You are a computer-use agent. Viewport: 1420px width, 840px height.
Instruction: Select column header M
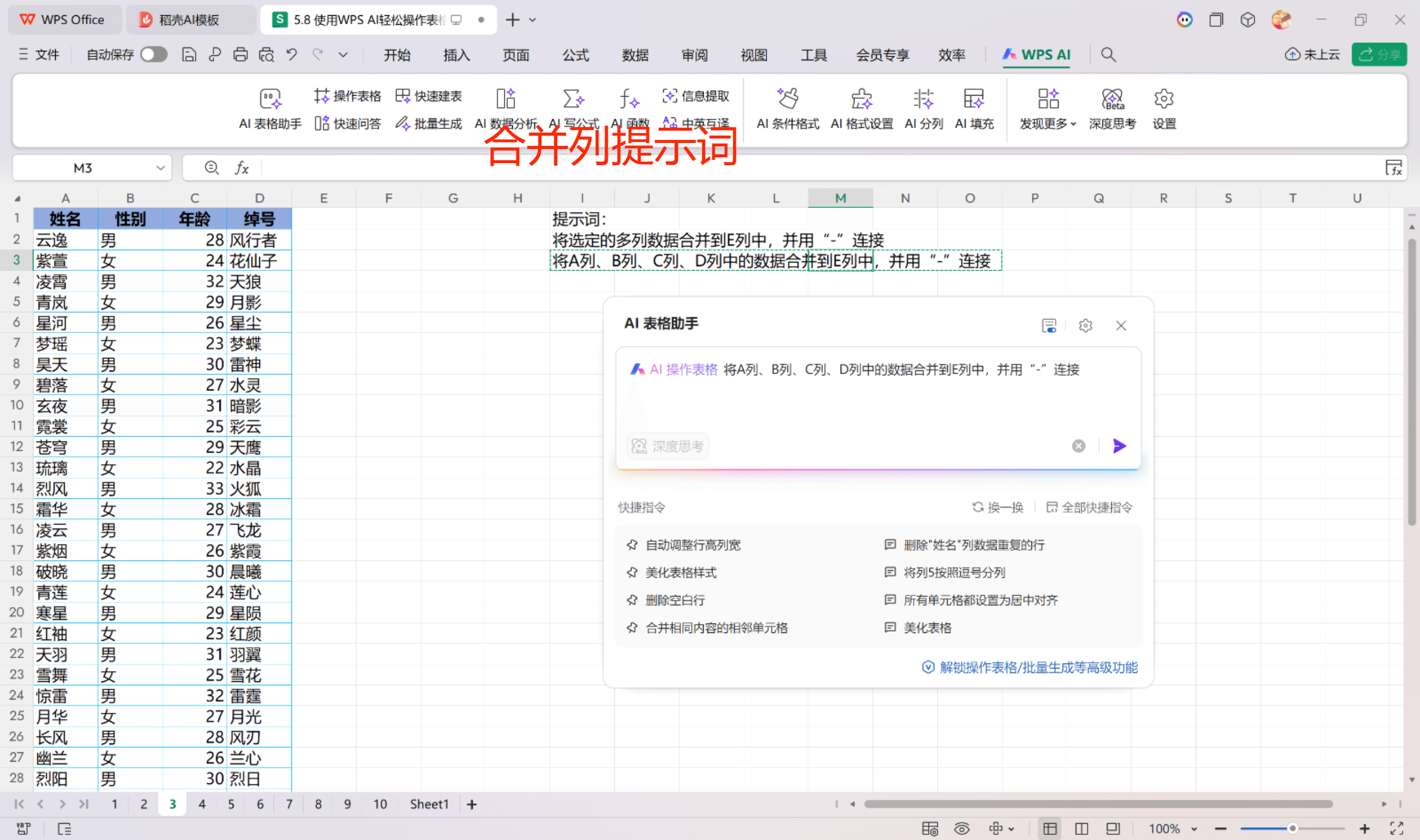tap(841, 198)
